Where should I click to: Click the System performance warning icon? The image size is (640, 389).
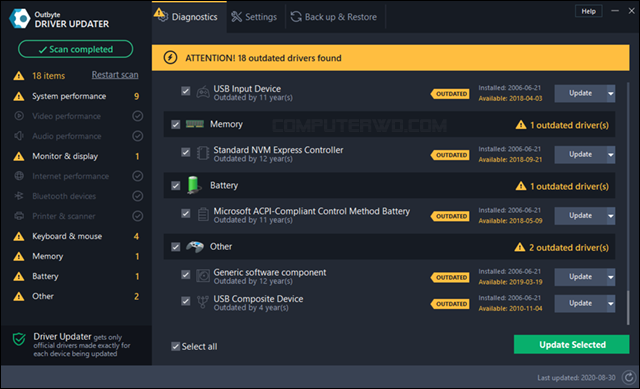(x=19, y=96)
